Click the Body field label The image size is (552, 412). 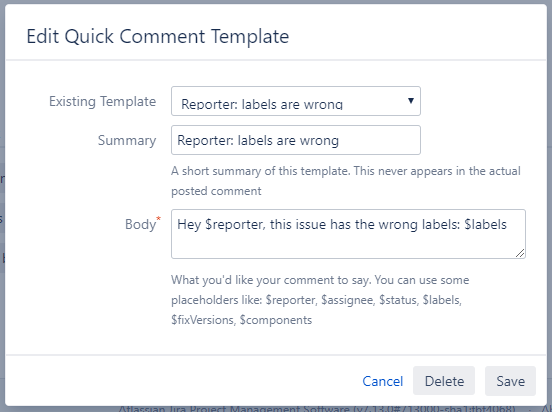pos(140,224)
